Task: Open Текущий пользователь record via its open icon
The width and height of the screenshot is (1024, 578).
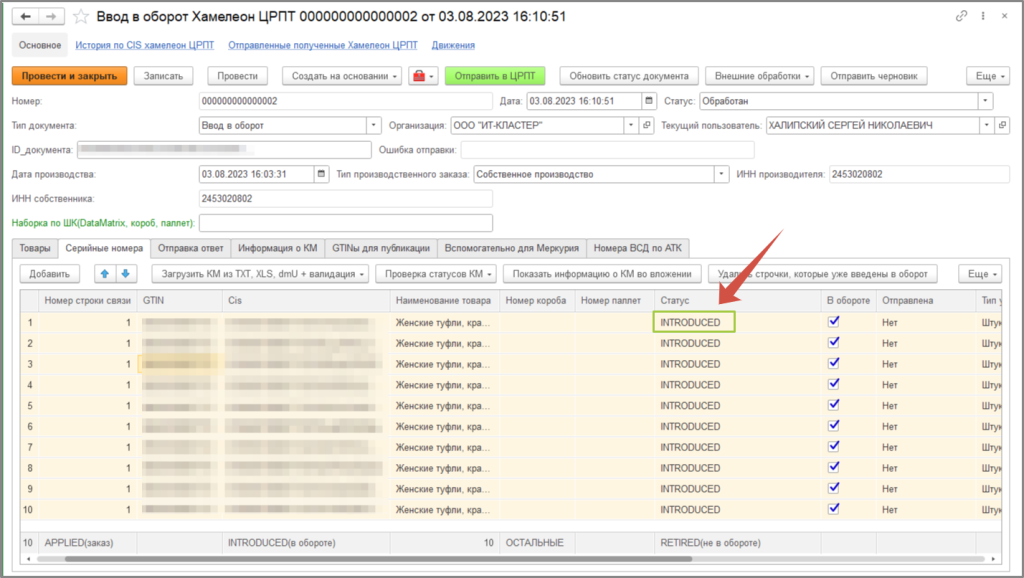Action: point(1002,125)
